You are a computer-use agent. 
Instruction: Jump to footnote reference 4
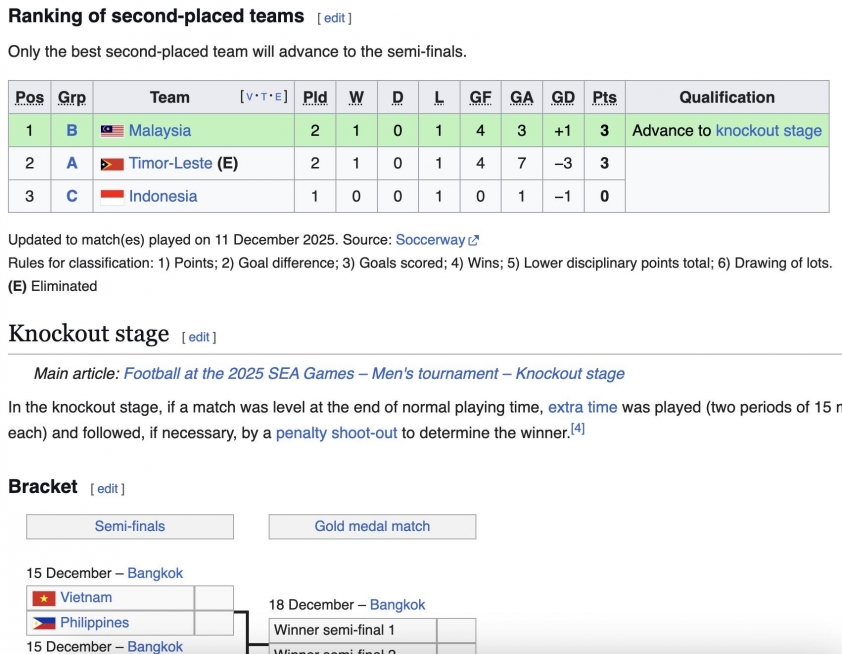coord(577,429)
